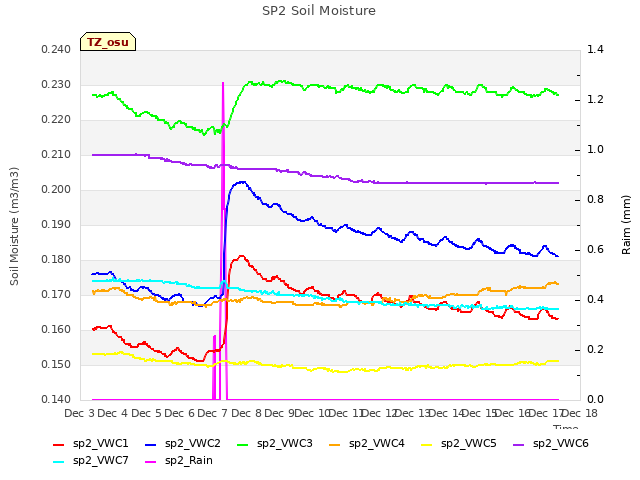Click the sp2_VWC2 legend label
The image size is (640, 480).
(x=193, y=443)
